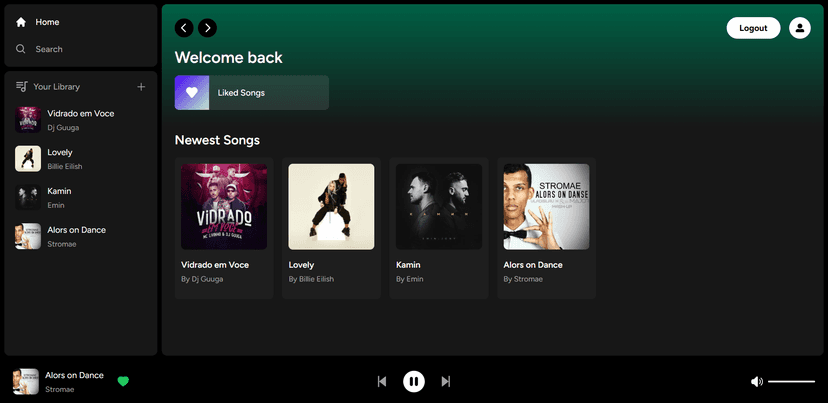This screenshot has width=828, height=403.
Task: Click 'Kamin' card title
Action: tap(408, 265)
